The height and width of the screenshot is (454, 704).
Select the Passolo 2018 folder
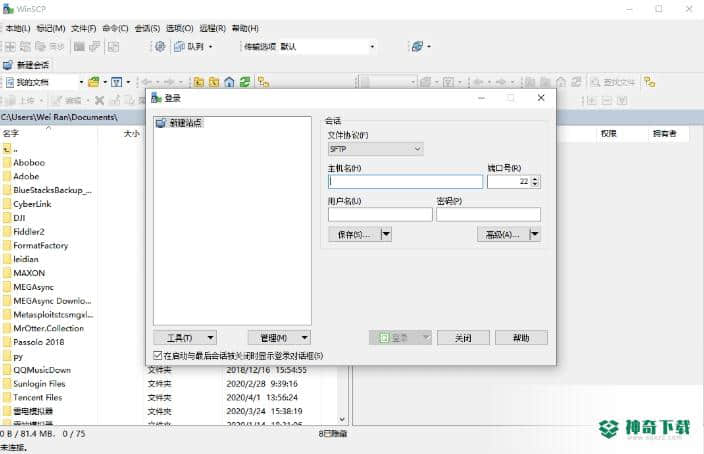point(39,342)
